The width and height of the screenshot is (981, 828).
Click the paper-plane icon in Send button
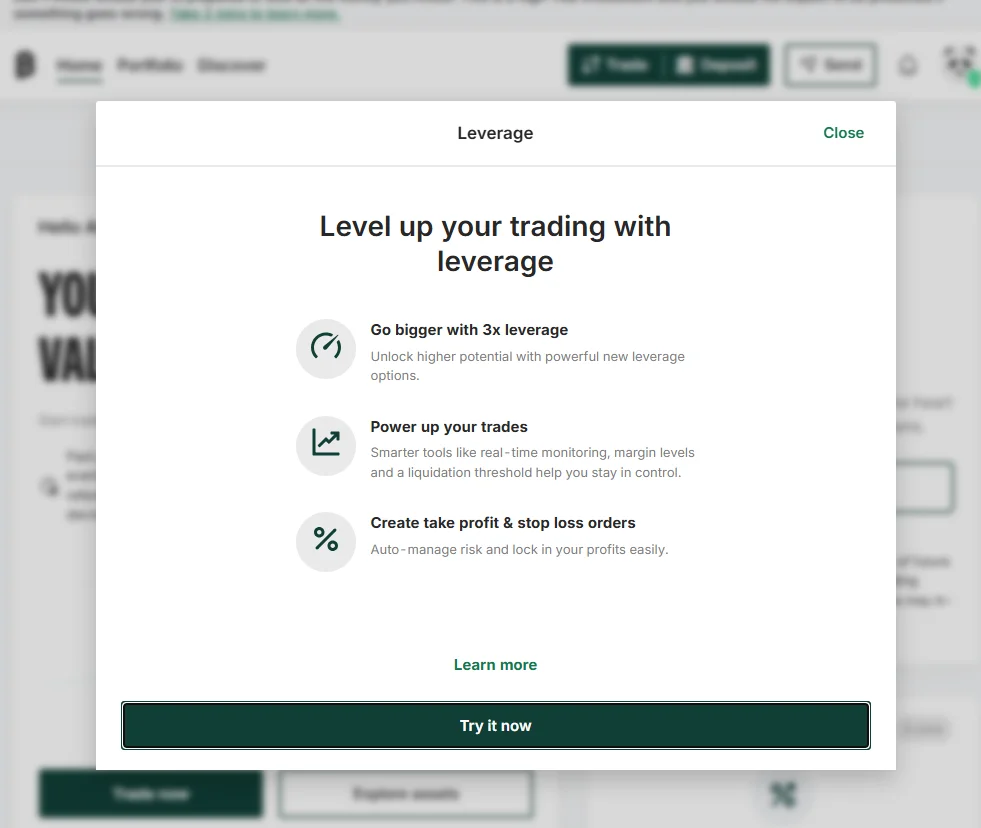[x=806, y=64]
